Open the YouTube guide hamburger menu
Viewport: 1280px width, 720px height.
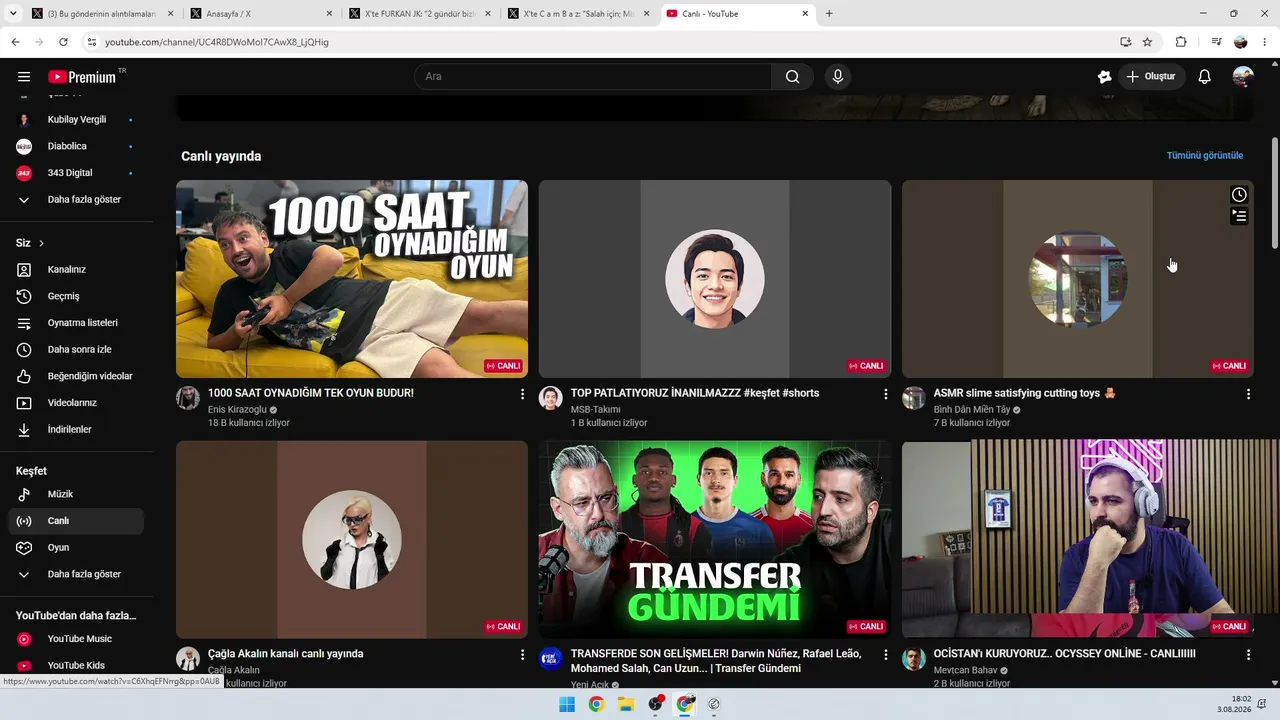(x=24, y=77)
